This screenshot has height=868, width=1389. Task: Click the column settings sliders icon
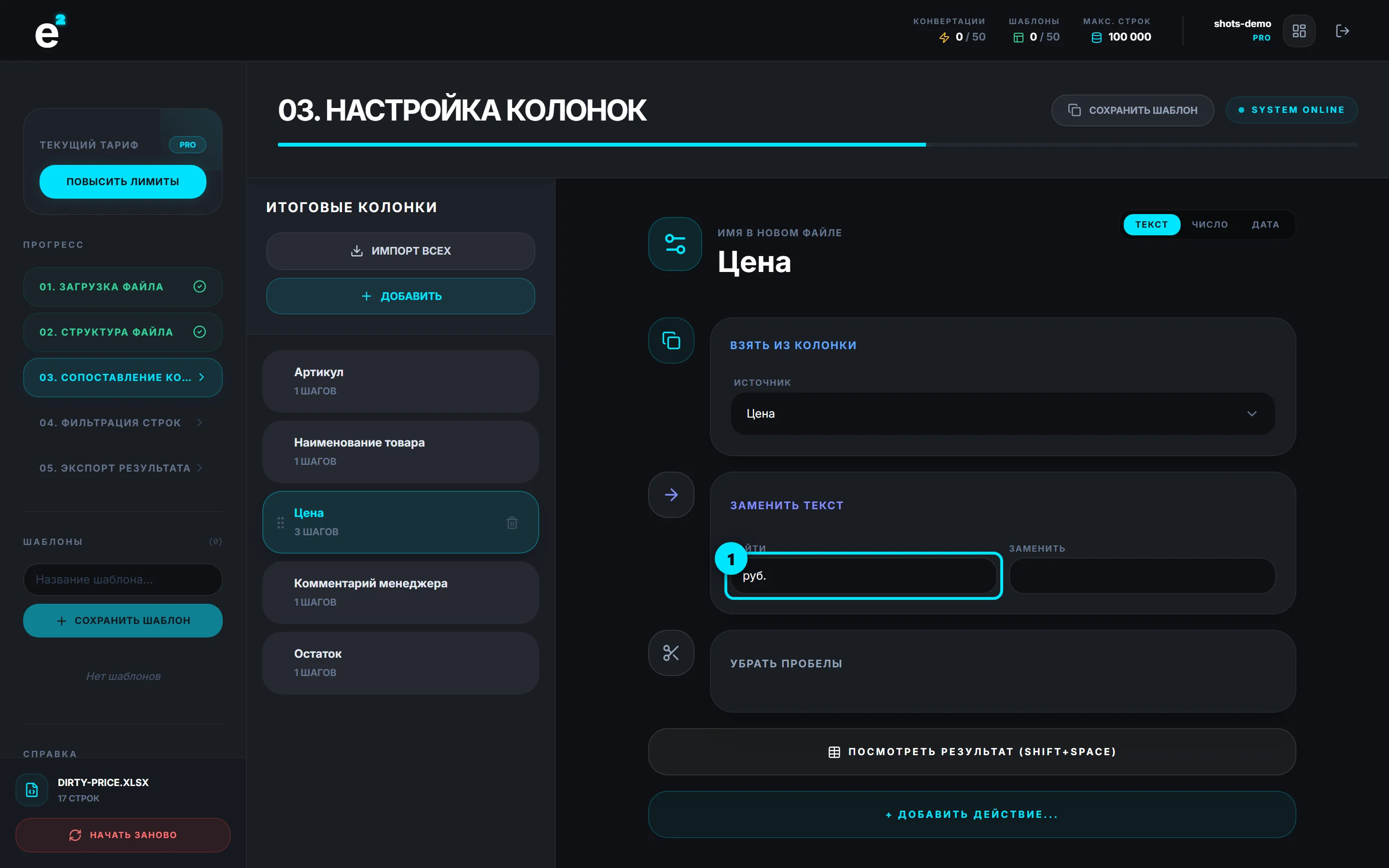coord(675,244)
